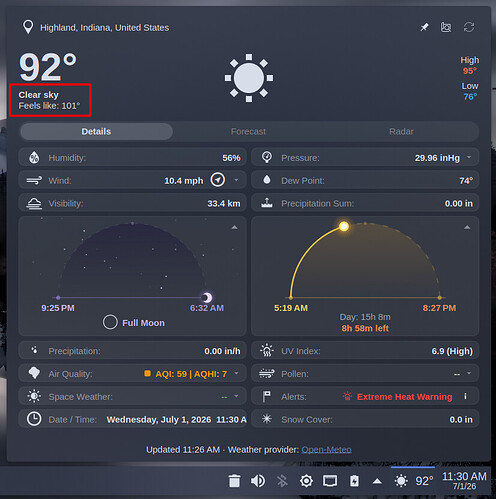Refresh the weather data
The height and width of the screenshot is (499, 496).
469,27
